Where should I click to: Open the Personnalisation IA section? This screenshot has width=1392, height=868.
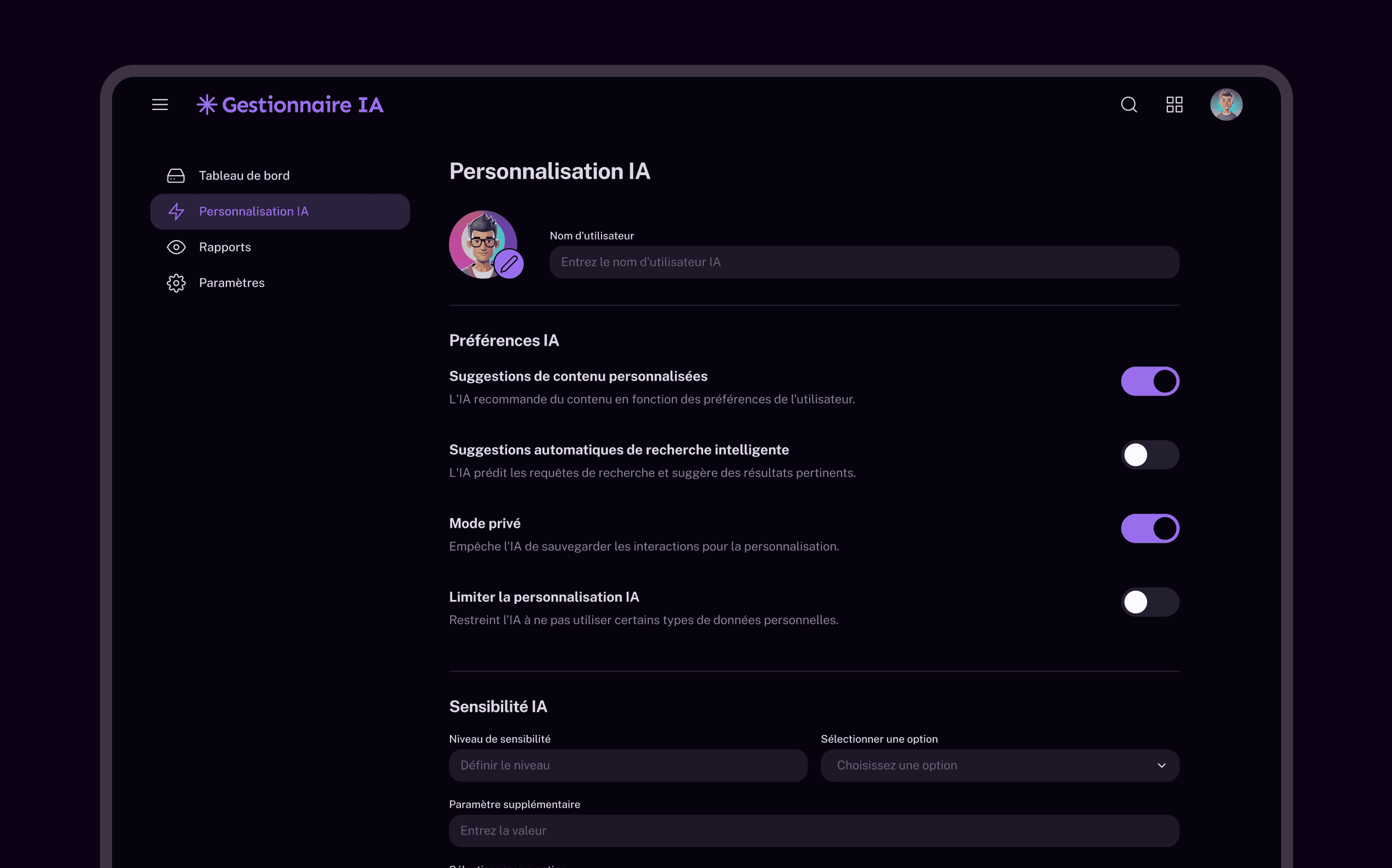(254, 212)
